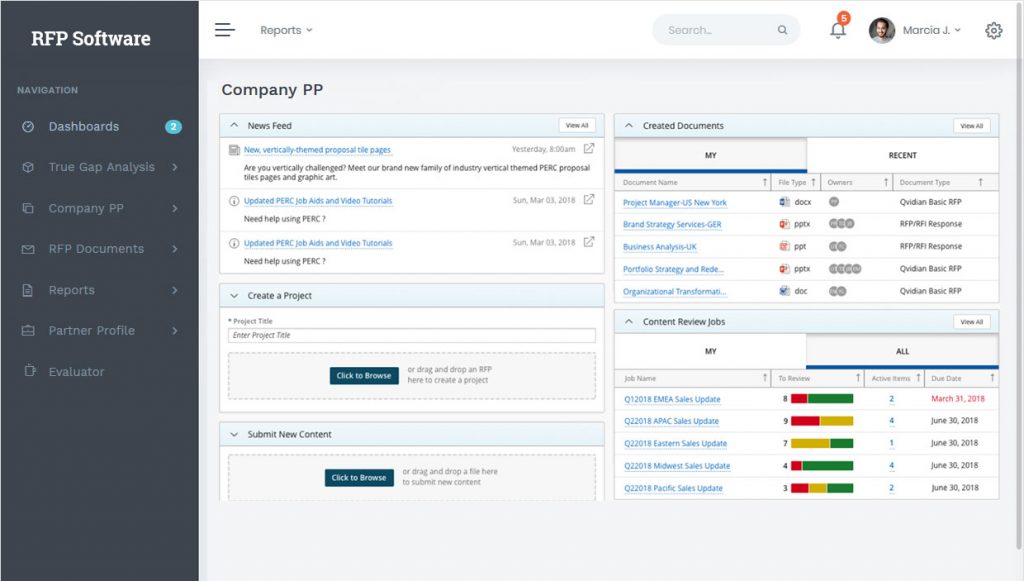The height and width of the screenshot is (581, 1024).
Task: Click the hamburger menu icon
Action: pos(225,30)
